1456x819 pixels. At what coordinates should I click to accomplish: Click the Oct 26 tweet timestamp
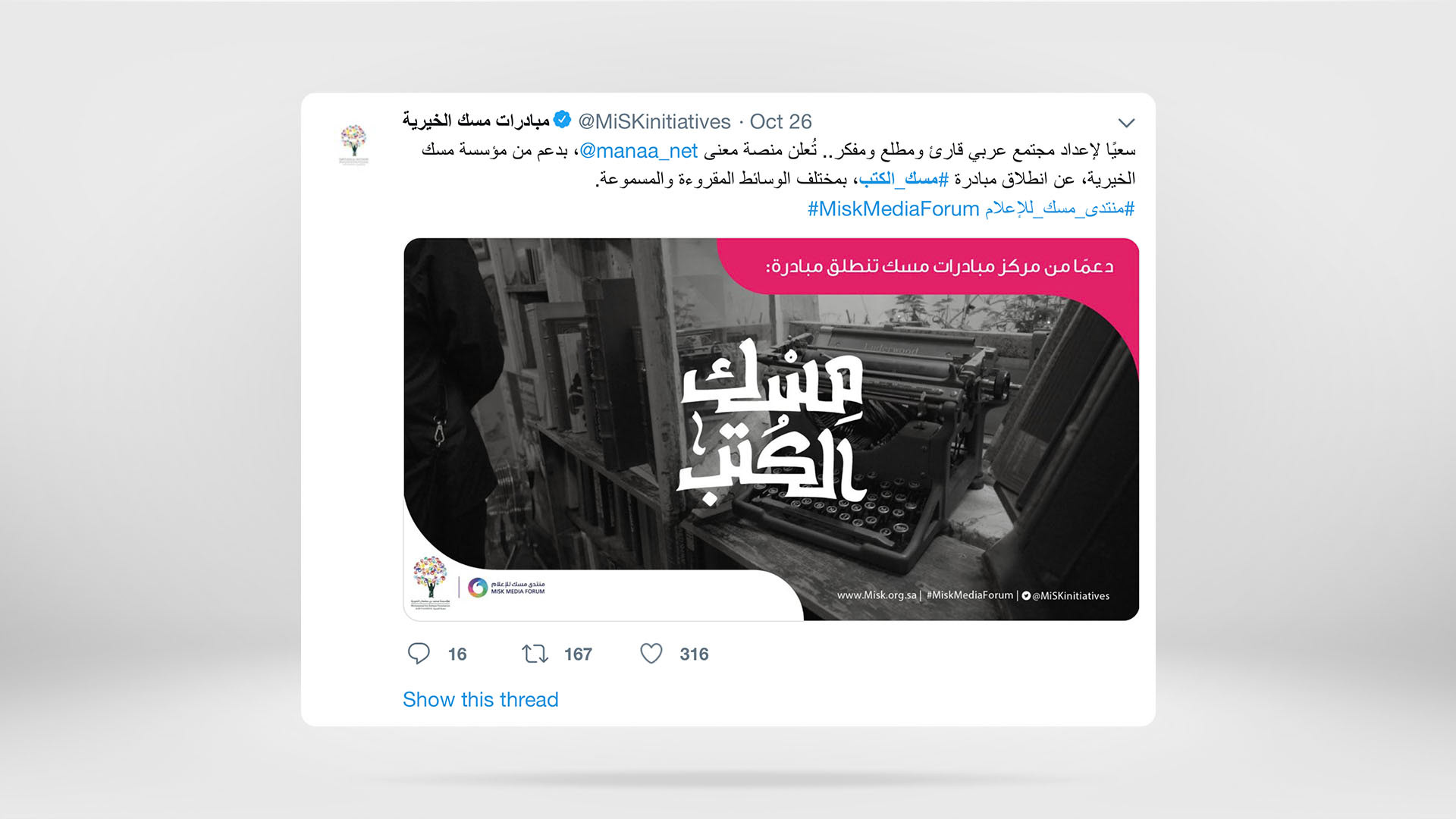tap(780, 121)
